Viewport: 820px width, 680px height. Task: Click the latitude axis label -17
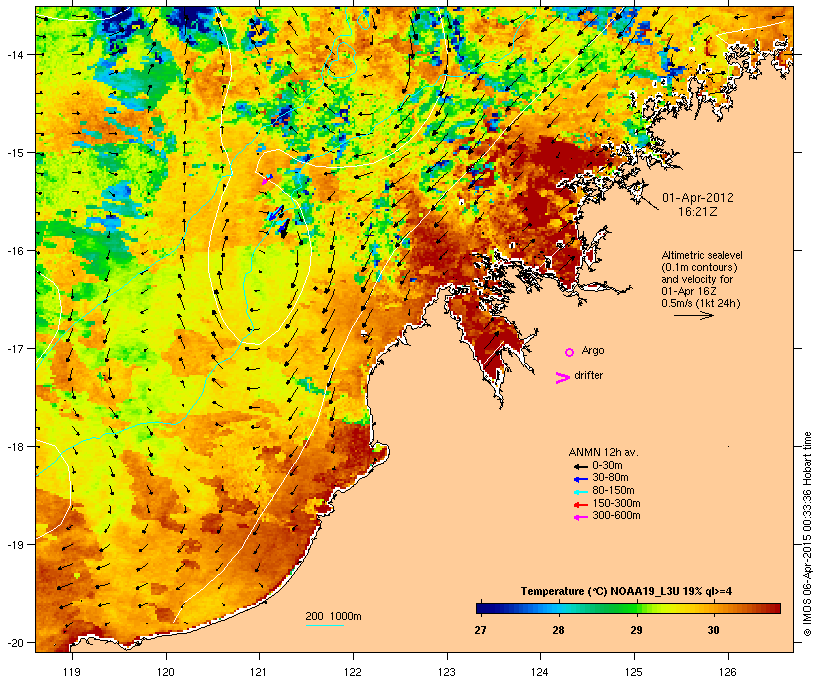[x=14, y=348]
